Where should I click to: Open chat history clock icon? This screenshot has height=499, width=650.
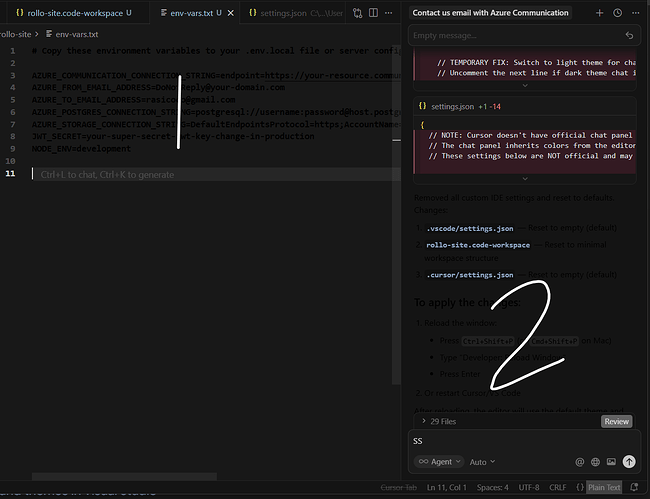(617, 13)
